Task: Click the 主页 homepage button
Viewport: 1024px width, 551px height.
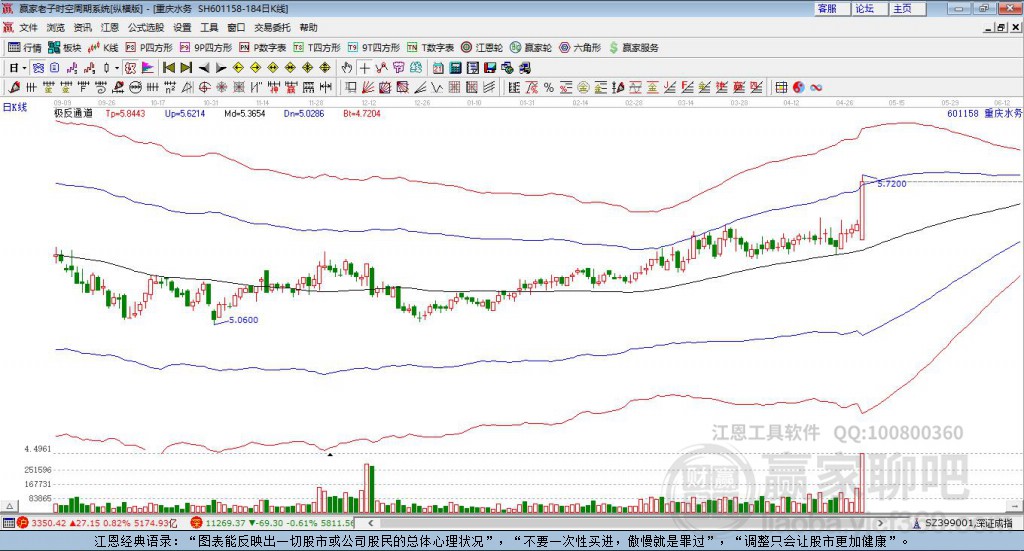Action: click(907, 8)
